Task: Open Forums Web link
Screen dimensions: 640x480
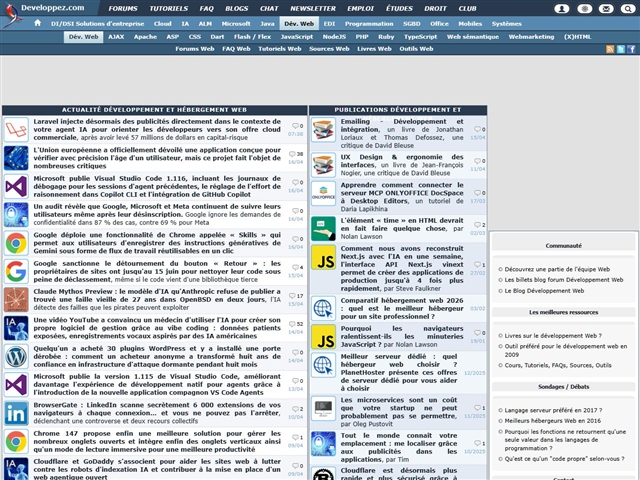Action: point(195,49)
